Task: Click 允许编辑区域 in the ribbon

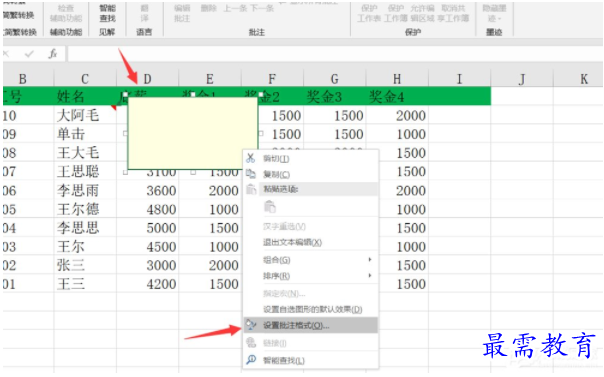Action: pyautogui.click(x=422, y=13)
